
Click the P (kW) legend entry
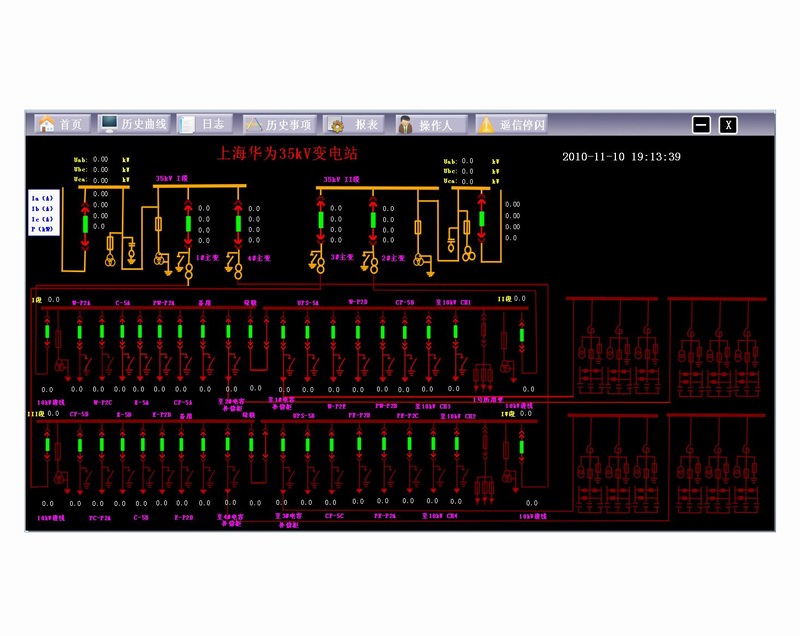point(42,229)
